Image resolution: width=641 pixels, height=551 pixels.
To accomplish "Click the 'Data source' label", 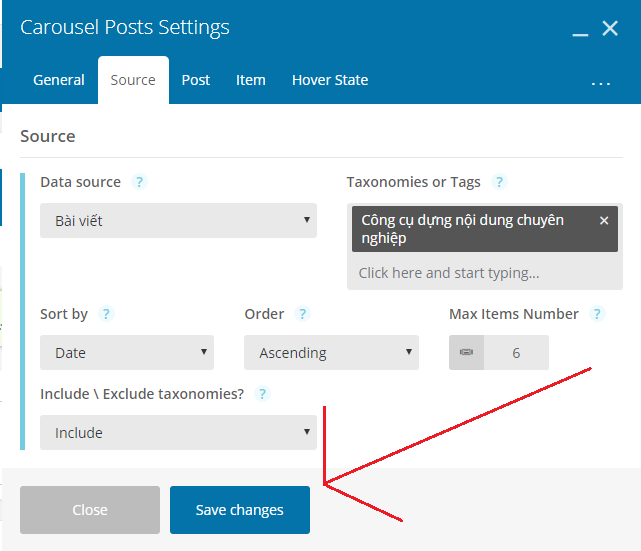I will [81, 182].
